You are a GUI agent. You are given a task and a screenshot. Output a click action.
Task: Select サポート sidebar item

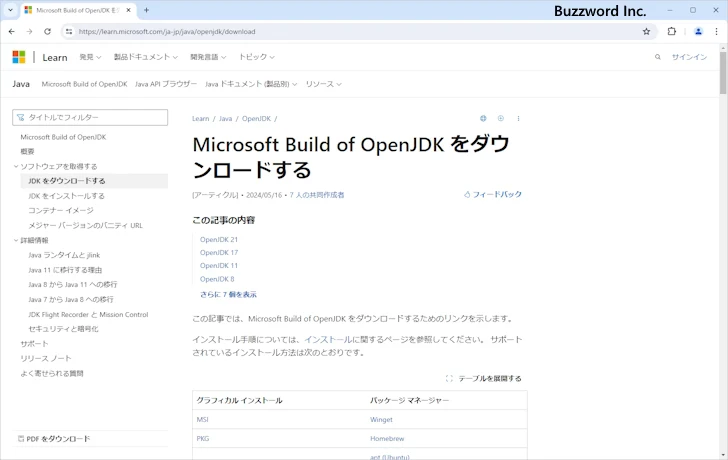coord(34,343)
